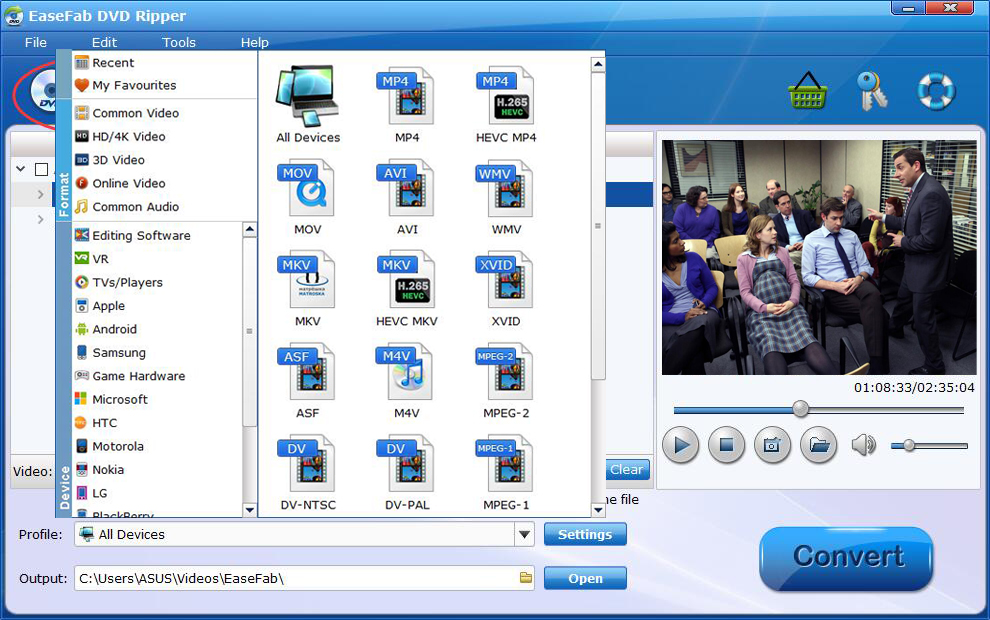
Task: Open the snapshot folder button
Action: pyautogui.click(x=819, y=445)
